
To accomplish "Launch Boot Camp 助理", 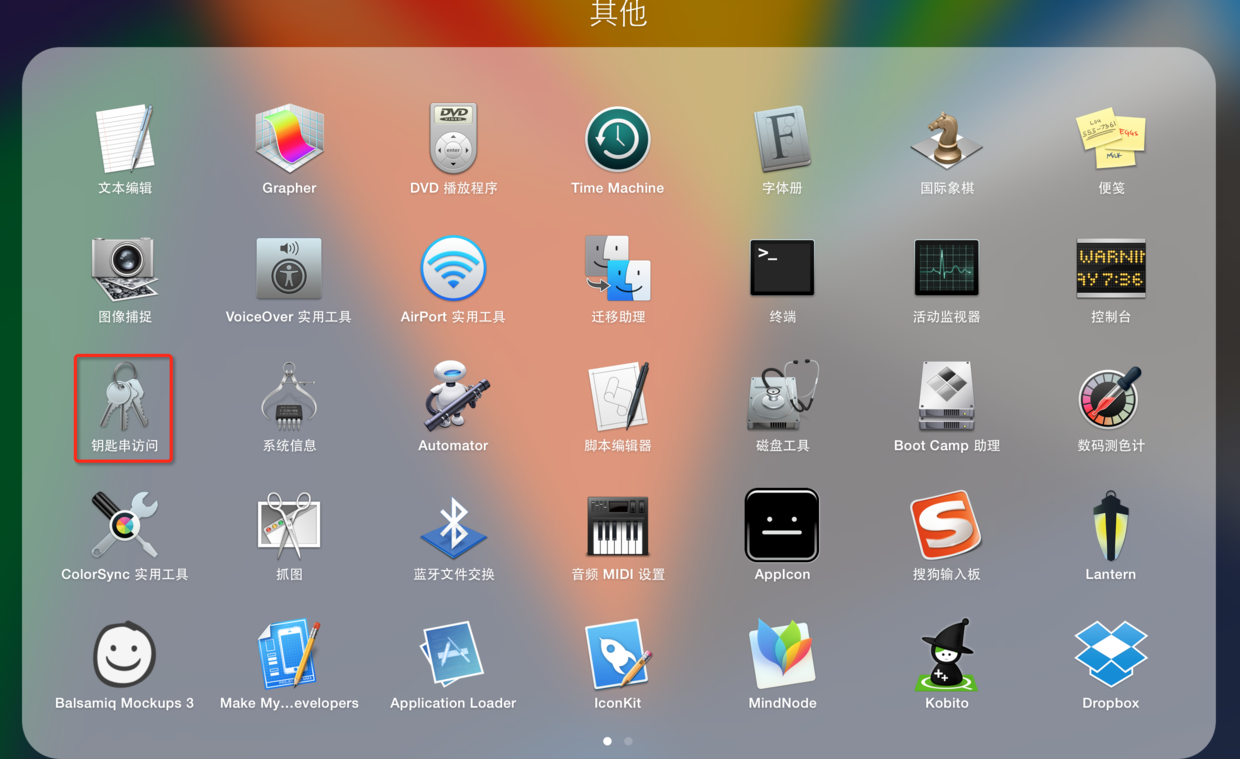I will pos(946,398).
